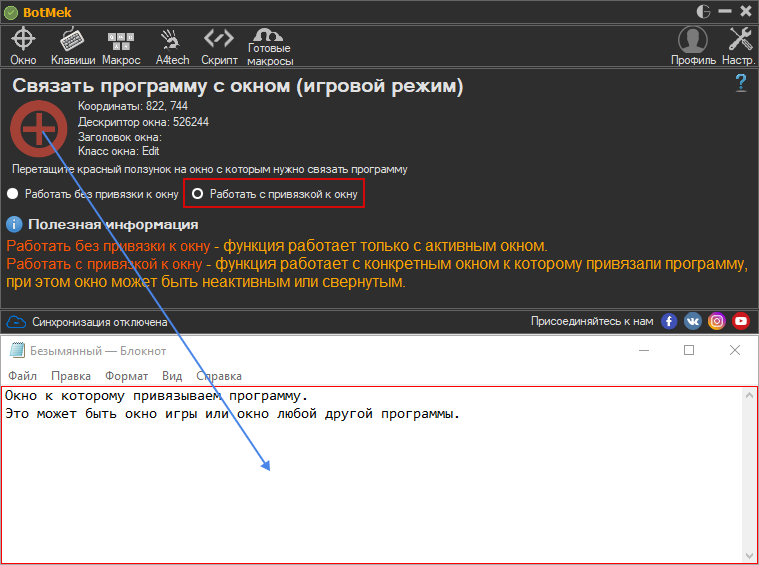759x565 pixels.
Task: Click the Безымянный — Блокнот title text
Action: click(98, 351)
